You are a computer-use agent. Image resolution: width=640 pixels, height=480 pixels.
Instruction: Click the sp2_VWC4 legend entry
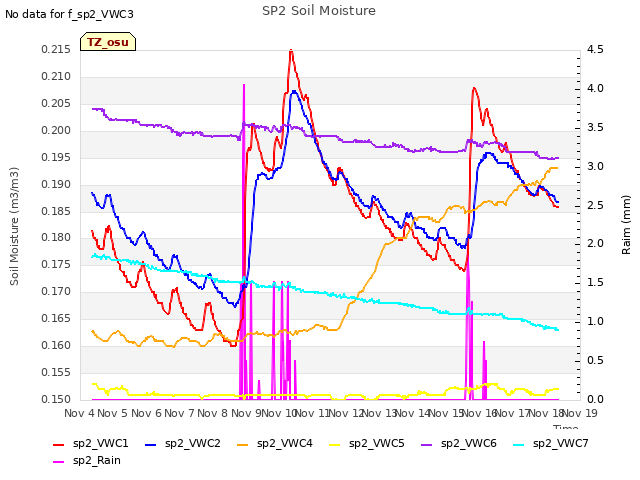pyautogui.click(x=275, y=444)
